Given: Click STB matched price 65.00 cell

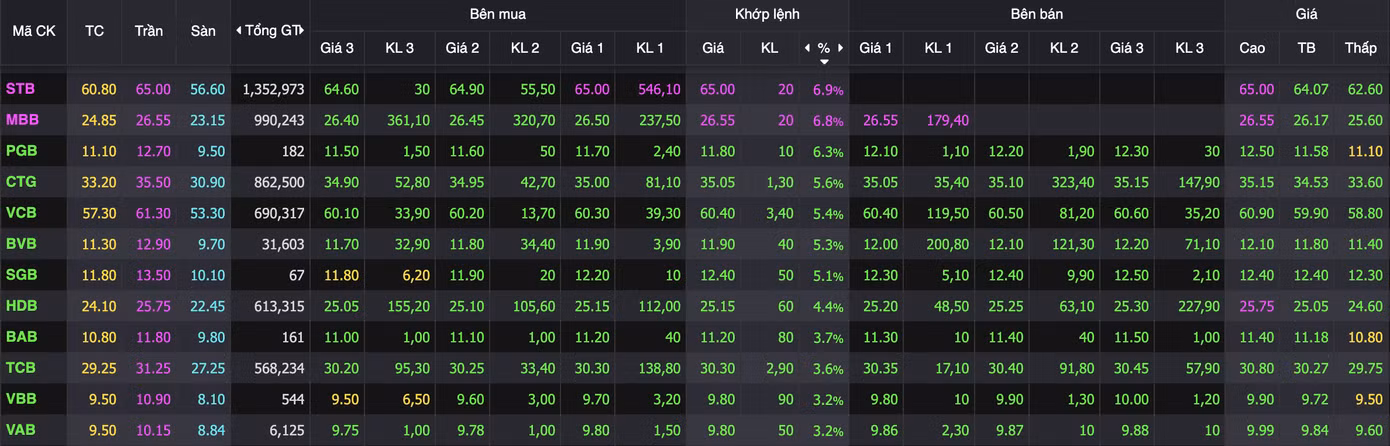Looking at the screenshot, I should click(x=713, y=89).
